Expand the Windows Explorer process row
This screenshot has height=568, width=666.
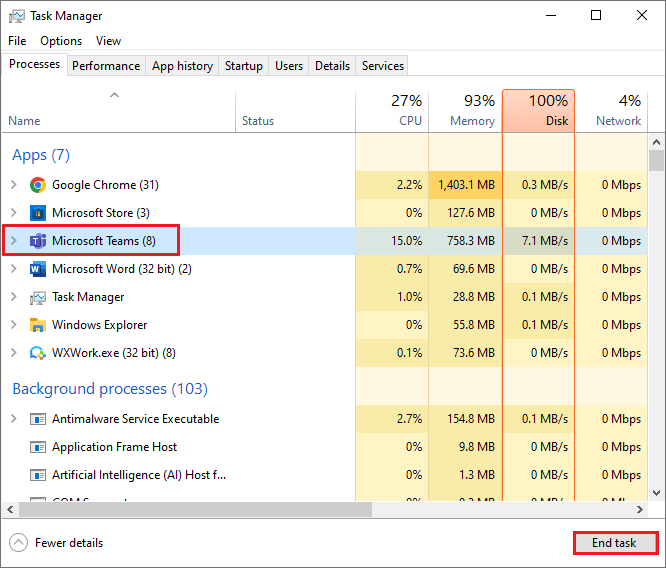click(x=14, y=325)
